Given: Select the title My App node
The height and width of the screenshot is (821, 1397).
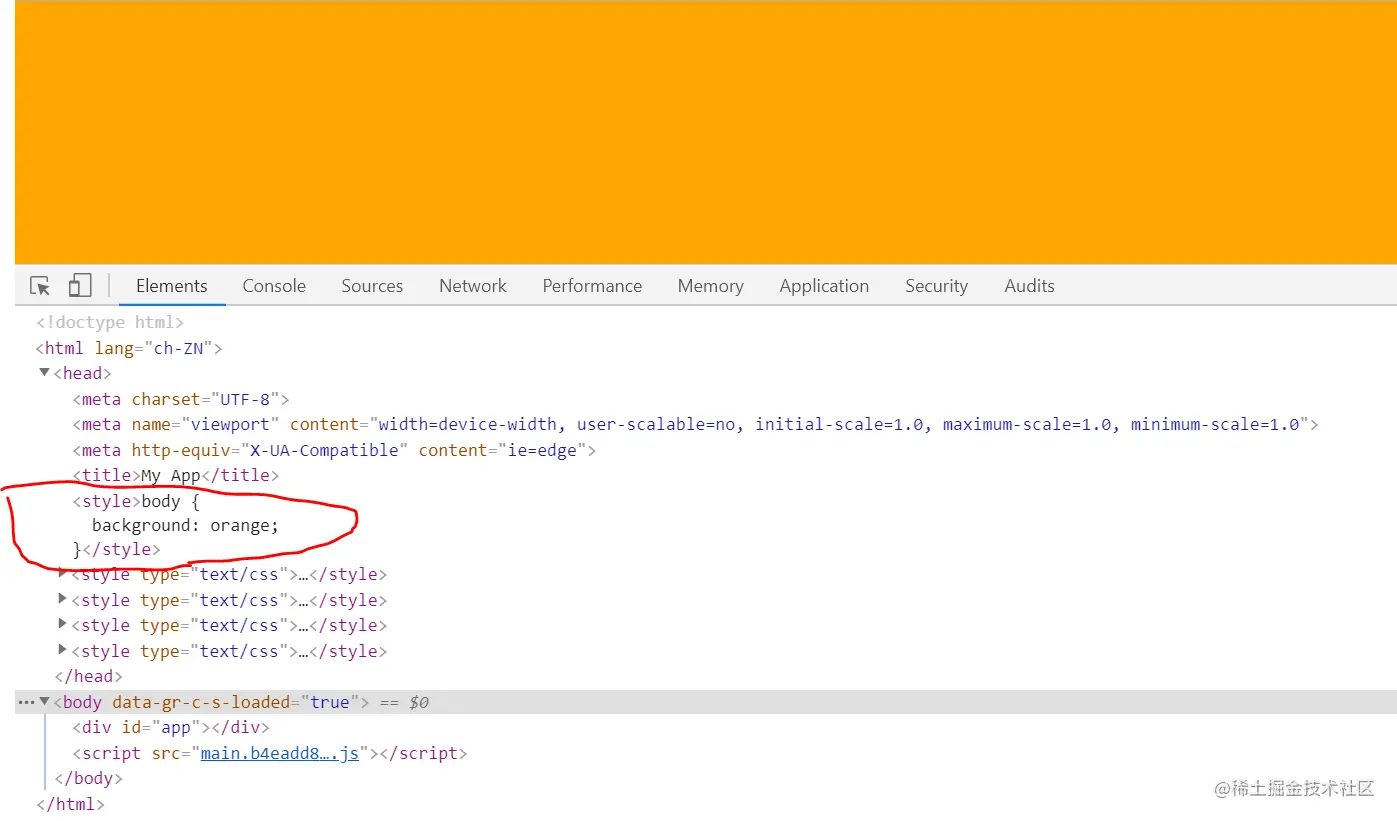Looking at the screenshot, I should [176, 475].
